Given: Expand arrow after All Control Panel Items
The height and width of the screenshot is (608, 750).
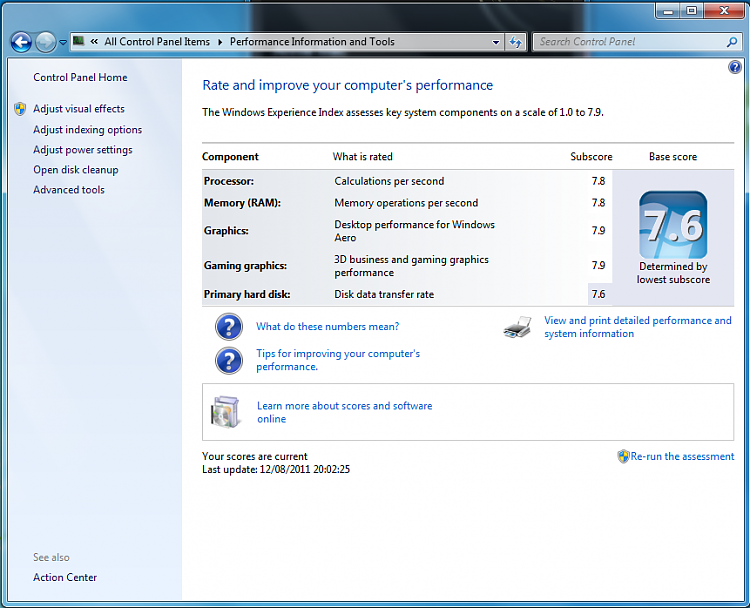Looking at the screenshot, I should point(220,42).
